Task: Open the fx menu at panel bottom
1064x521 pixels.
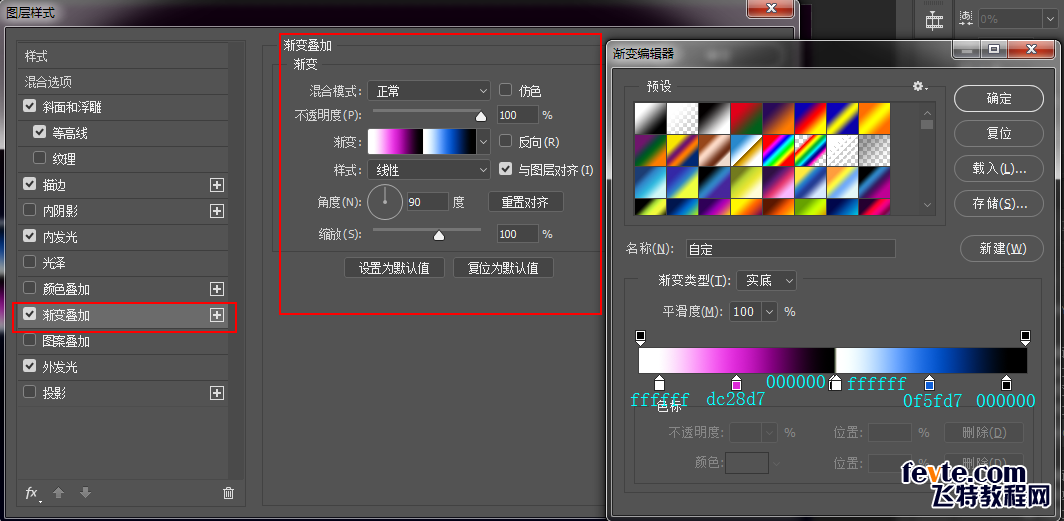Action: click(x=32, y=493)
